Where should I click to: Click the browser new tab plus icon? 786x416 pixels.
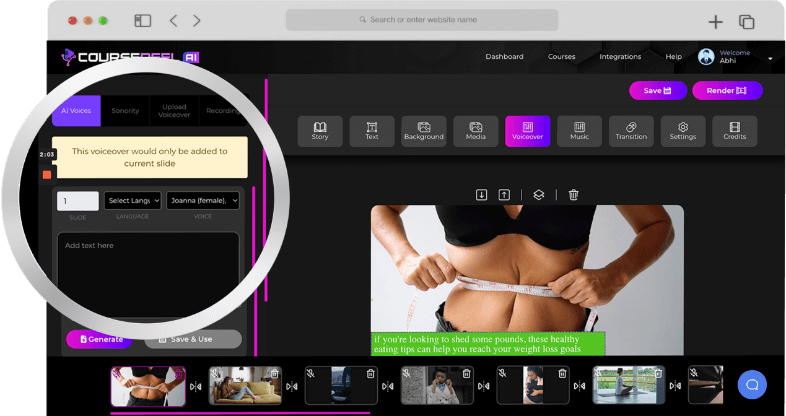pos(715,22)
